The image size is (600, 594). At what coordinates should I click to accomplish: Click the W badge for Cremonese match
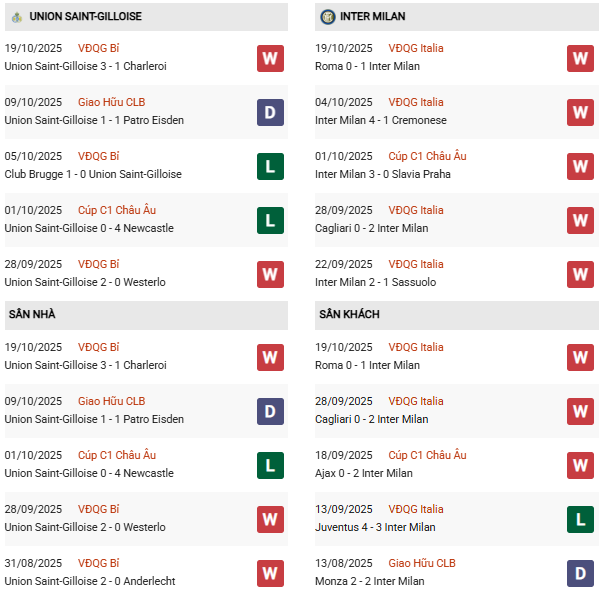[580, 112]
